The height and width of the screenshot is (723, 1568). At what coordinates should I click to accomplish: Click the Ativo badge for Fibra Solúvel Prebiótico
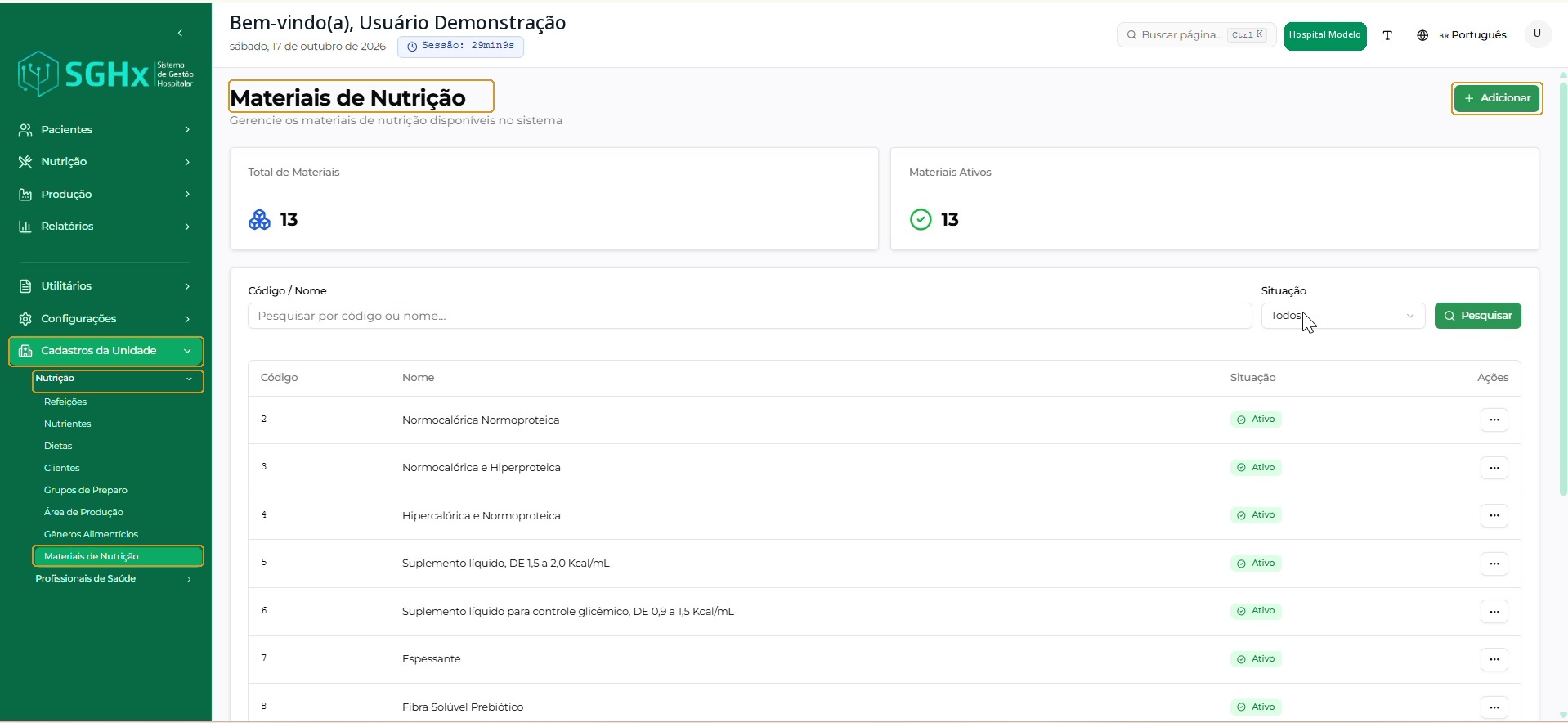click(1256, 707)
